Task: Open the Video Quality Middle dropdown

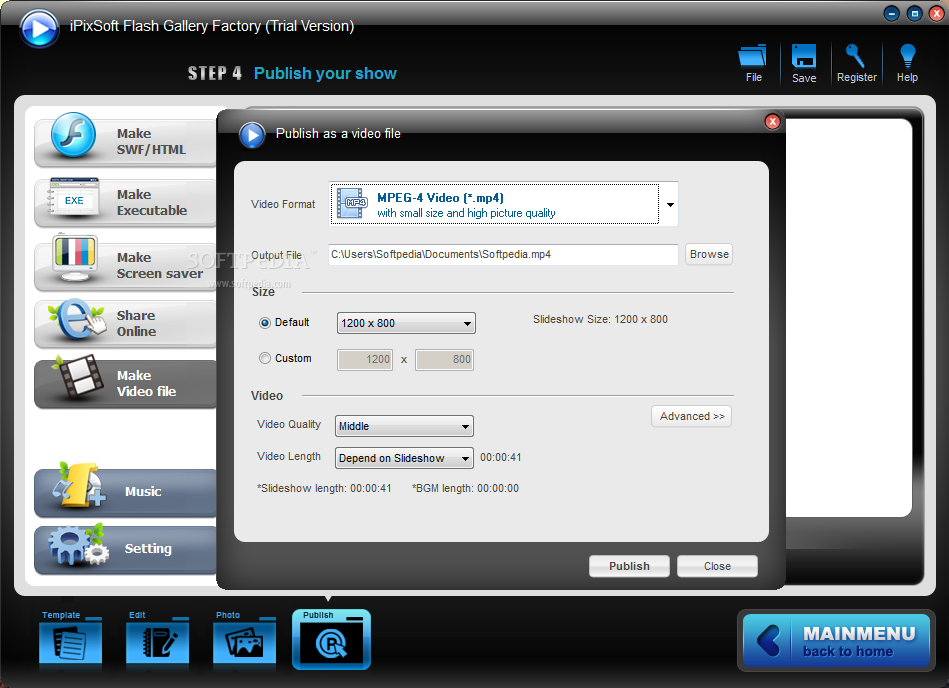Action: (404, 426)
